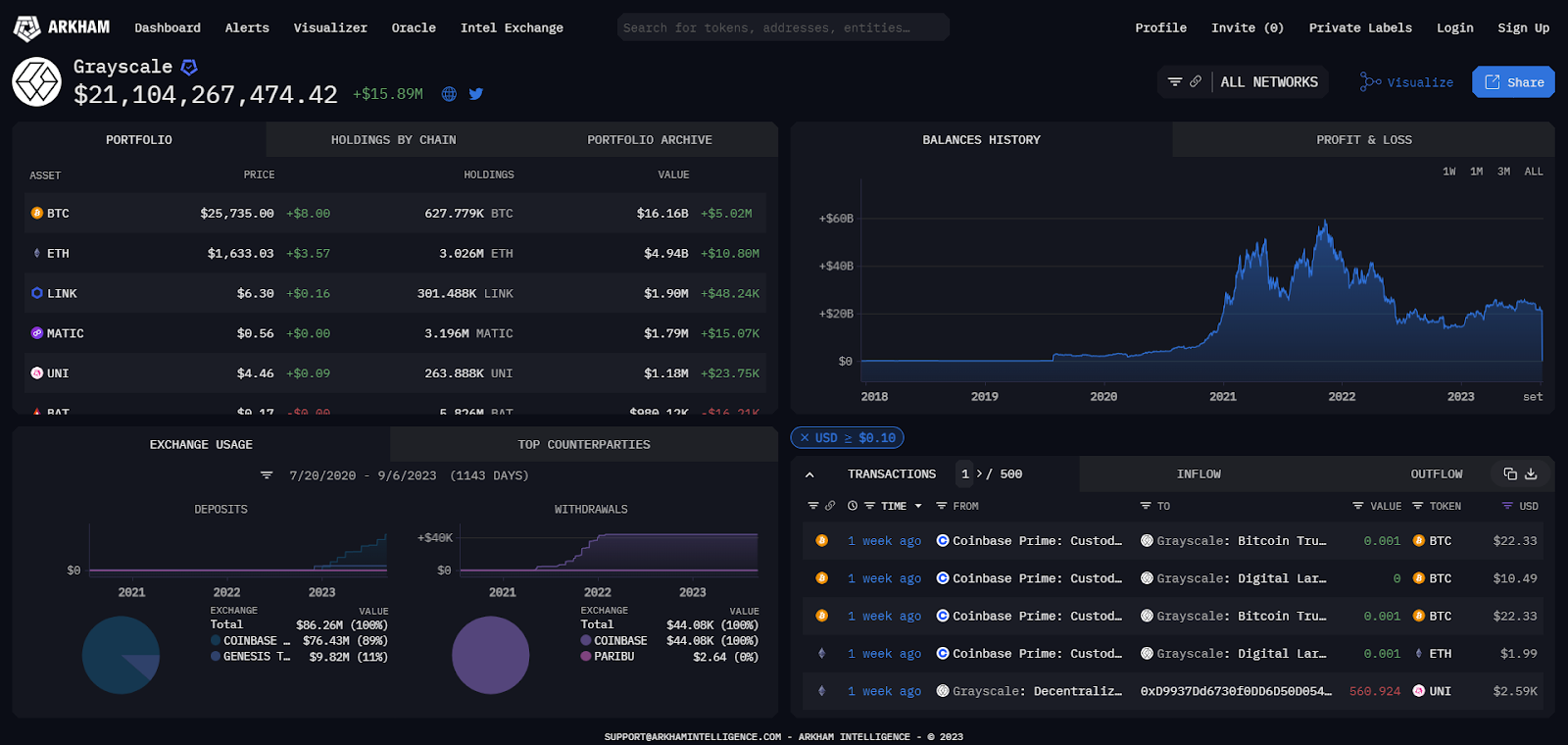Open the Dashboard page
Screen dimensions: 1568x745
(168, 27)
